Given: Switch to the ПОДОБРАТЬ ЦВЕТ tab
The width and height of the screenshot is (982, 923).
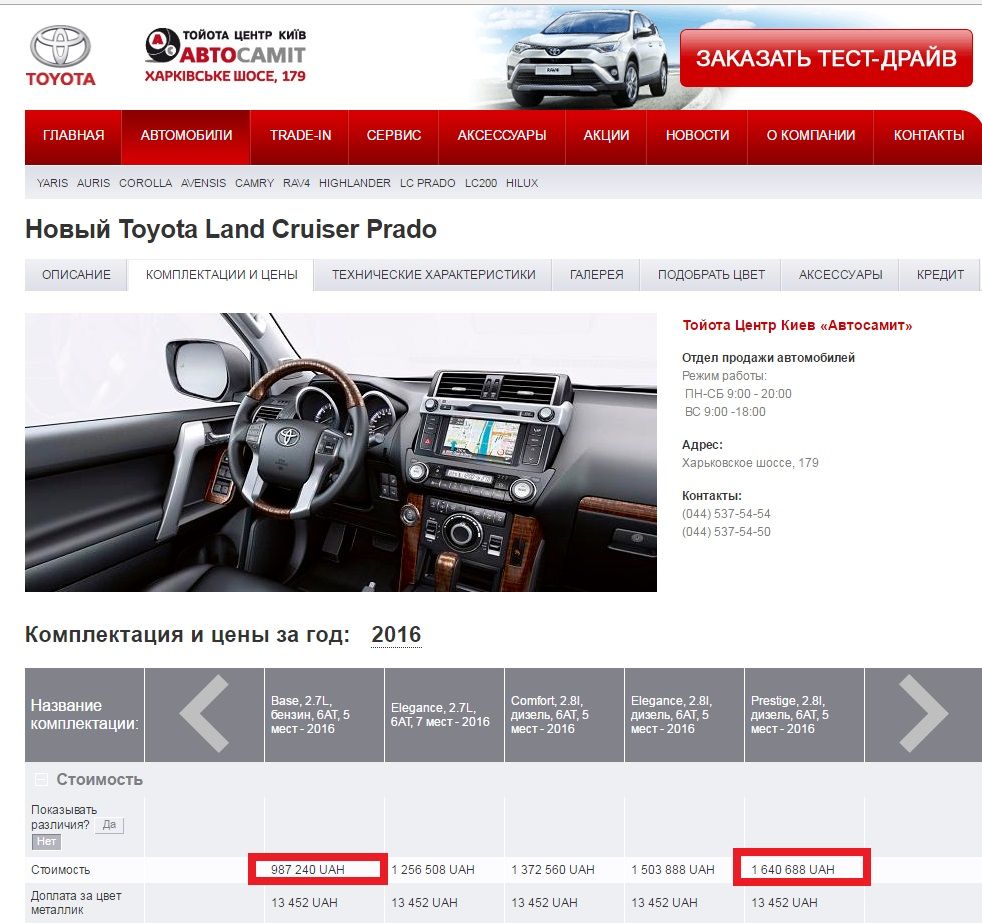Looking at the screenshot, I should click(x=711, y=275).
